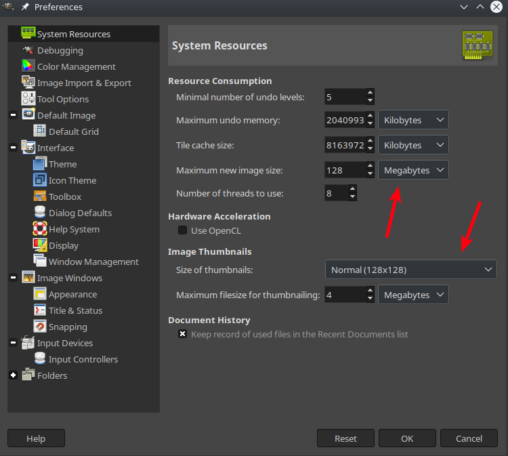The width and height of the screenshot is (508, 456).
Task: Select Window Management in the sidebar
Action: pos(93,262)
